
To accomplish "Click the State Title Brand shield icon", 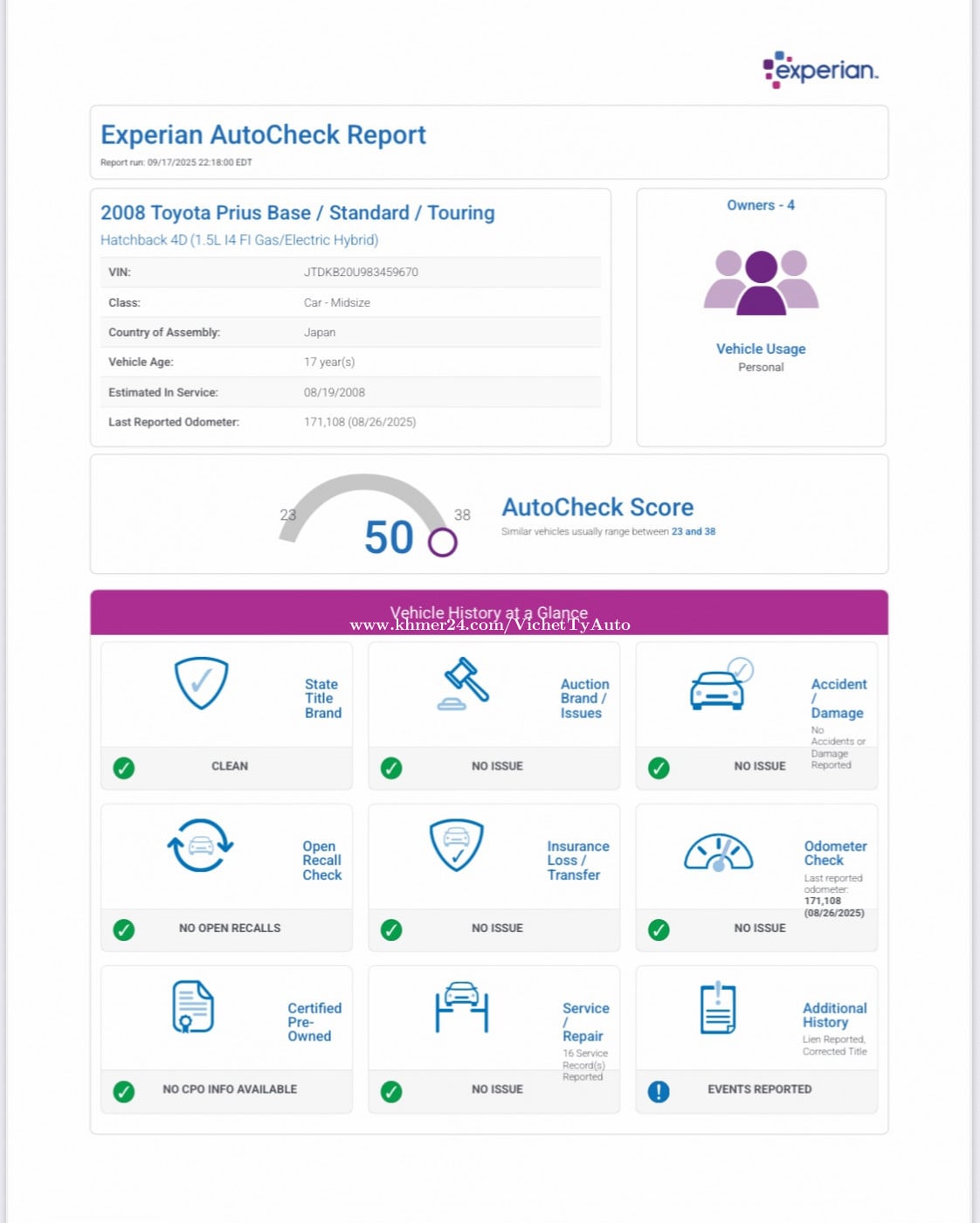I will (201, 683).
